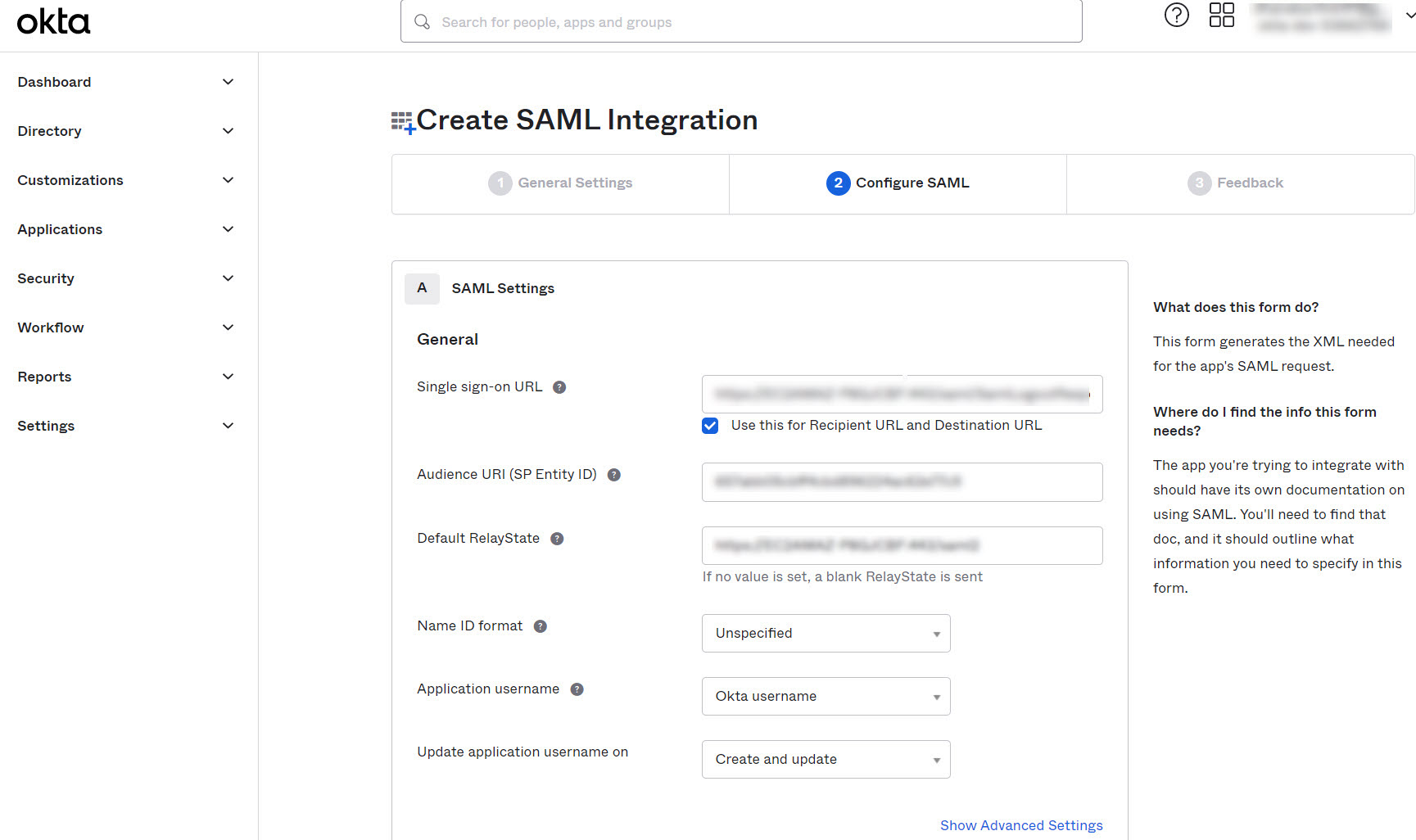
Task: Open the Application username dropdown
Action: click(x=826, y=697)
